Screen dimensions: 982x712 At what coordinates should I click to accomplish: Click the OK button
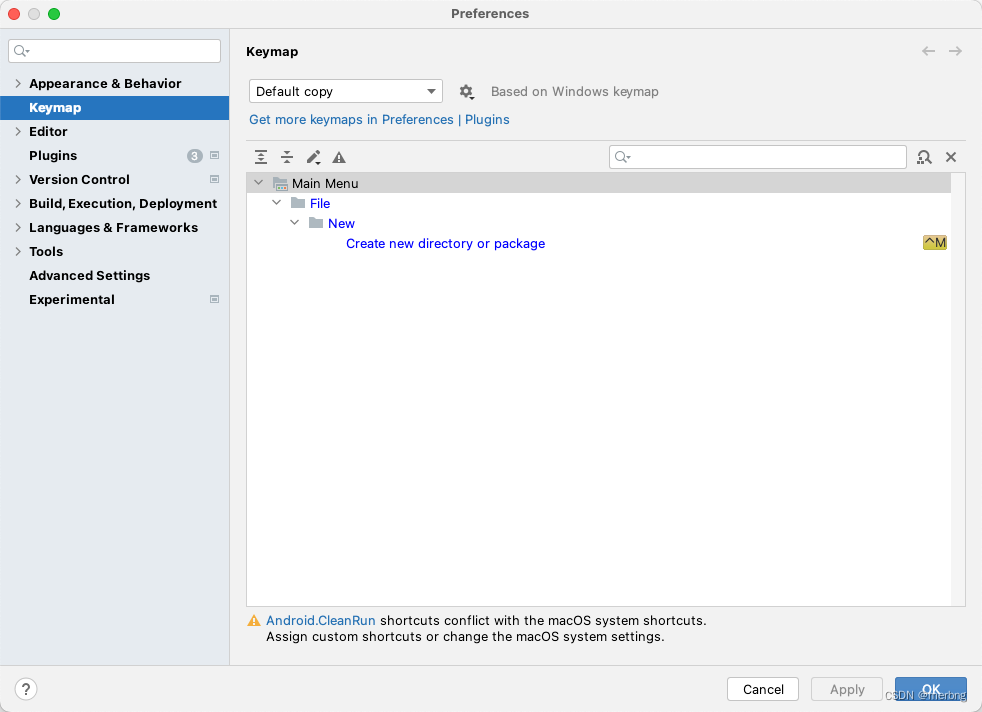pyautogui.click(x=931, y=689)
